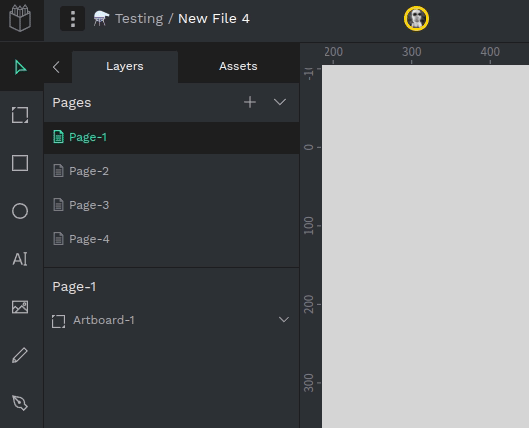This screenshot has height=428, width=529.
Task: Switch to the Layers tab
Action: tap(125, 66)
